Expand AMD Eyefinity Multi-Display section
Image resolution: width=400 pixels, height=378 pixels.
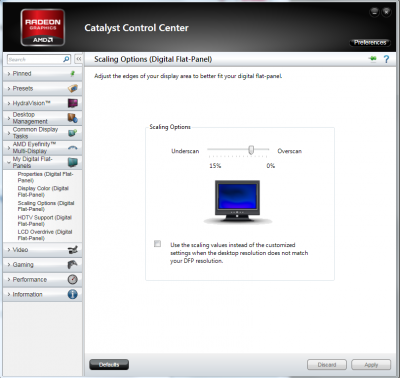coord(42,148)
